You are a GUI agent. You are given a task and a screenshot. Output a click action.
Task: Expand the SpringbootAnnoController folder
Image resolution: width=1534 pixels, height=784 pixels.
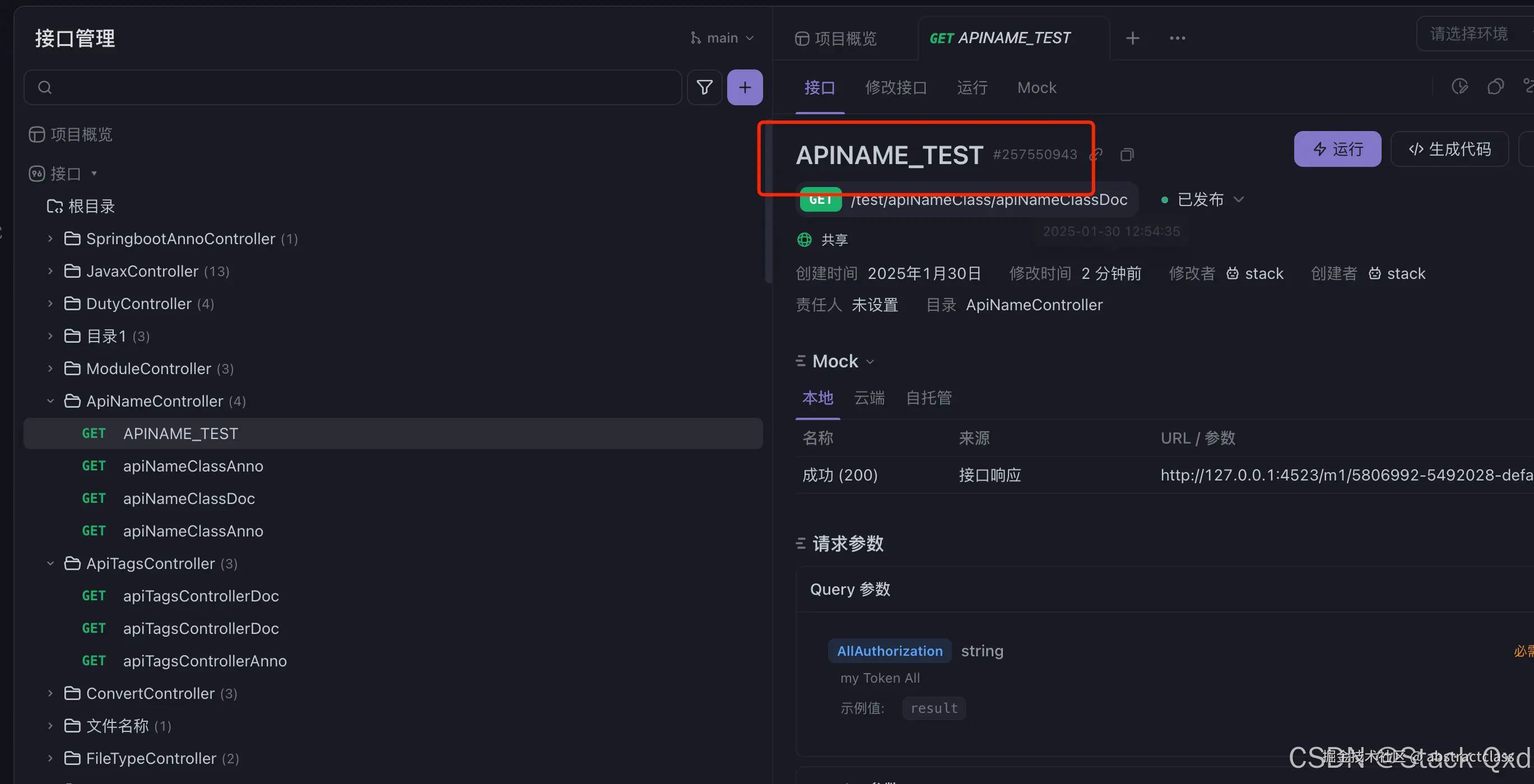point(50,238)
